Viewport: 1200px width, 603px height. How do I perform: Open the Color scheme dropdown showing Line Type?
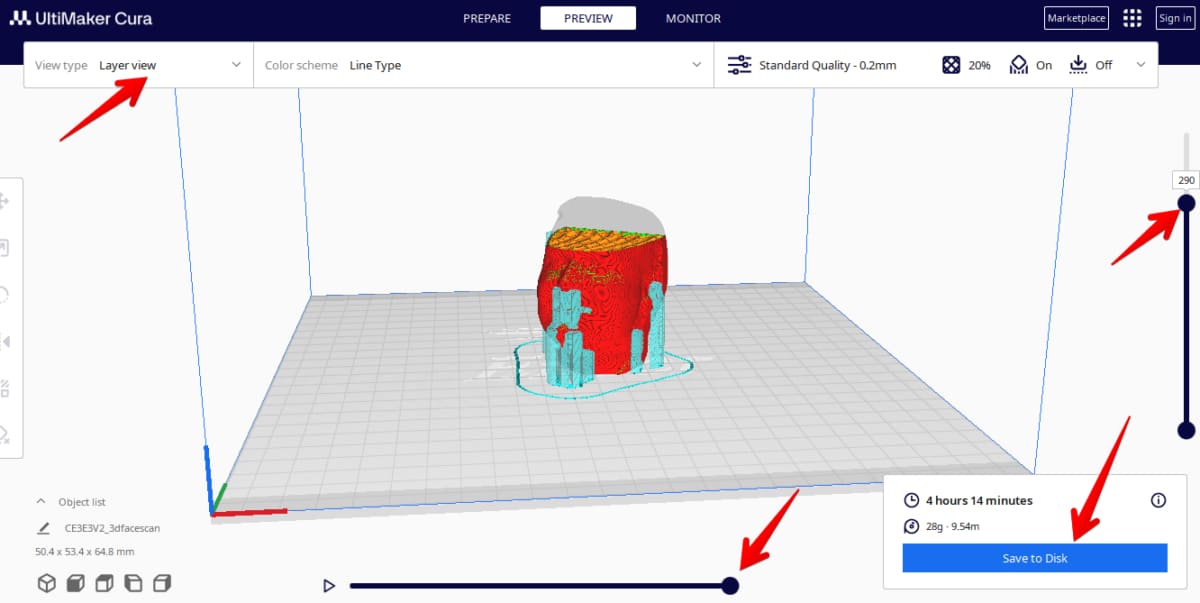483,65
